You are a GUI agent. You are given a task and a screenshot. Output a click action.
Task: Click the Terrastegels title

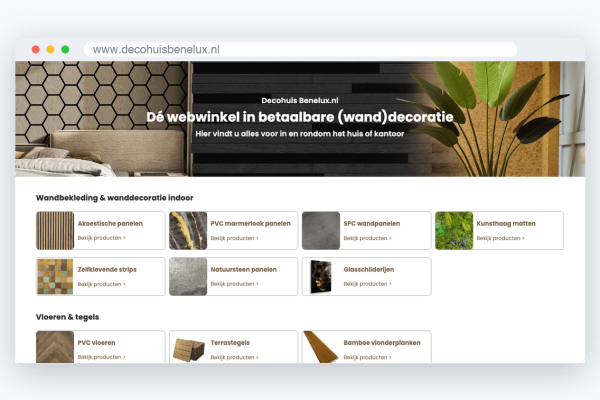click(x=230, y=343)
